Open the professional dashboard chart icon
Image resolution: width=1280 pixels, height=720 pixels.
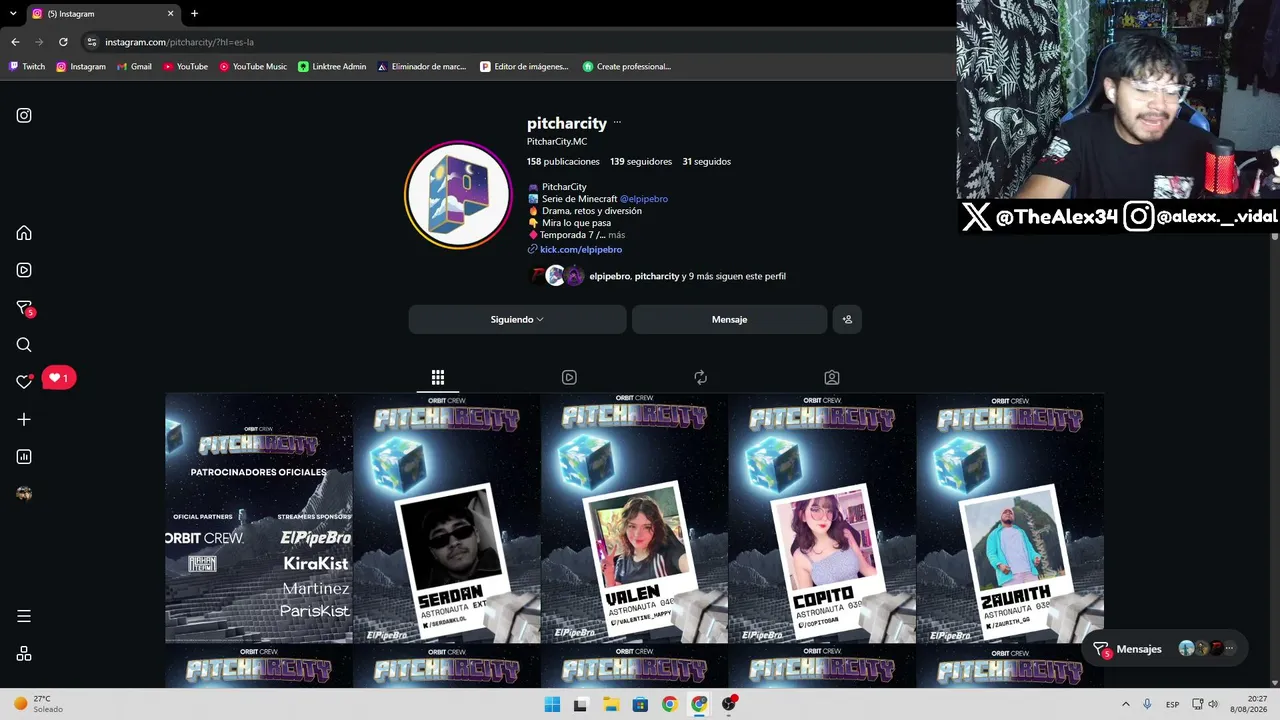point(24,457)
